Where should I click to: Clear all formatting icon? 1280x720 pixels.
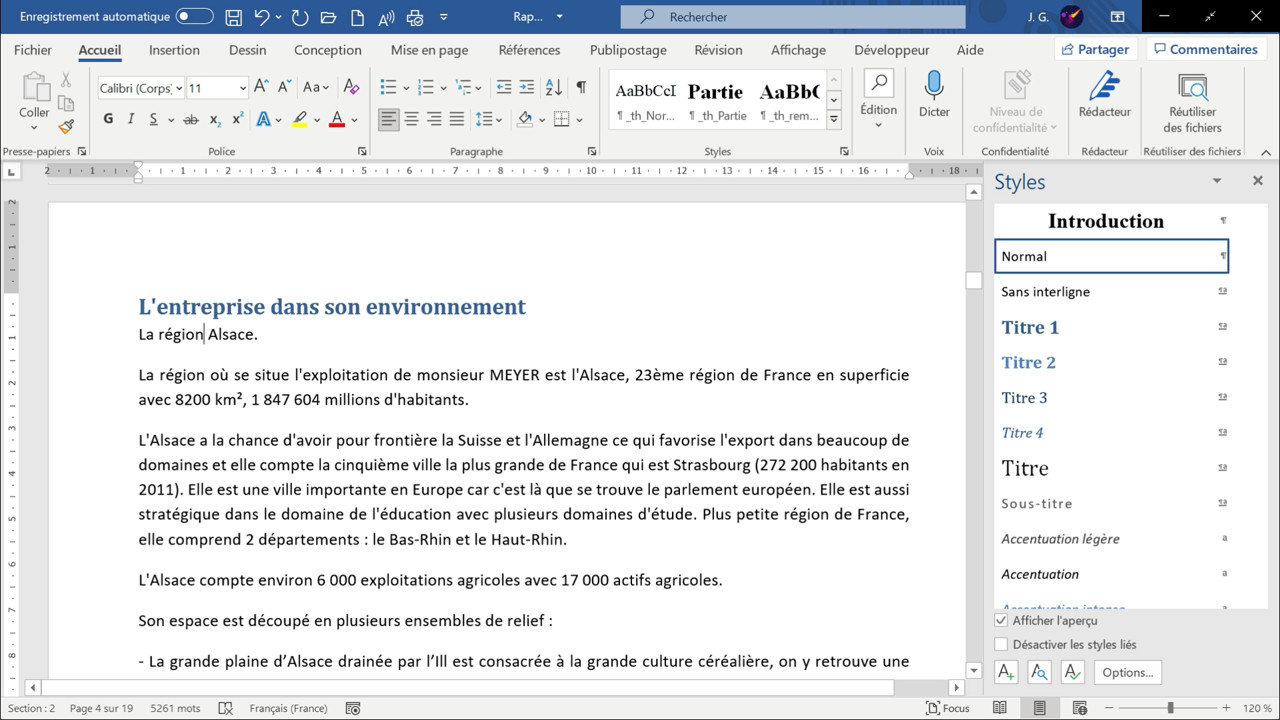(351, 88)
